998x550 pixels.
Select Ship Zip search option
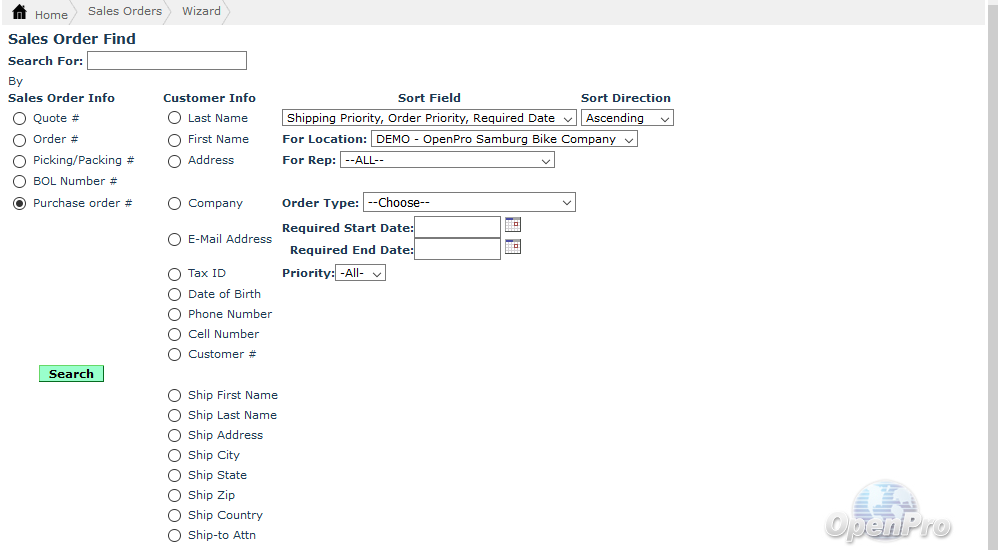click(x=175, y=496)
